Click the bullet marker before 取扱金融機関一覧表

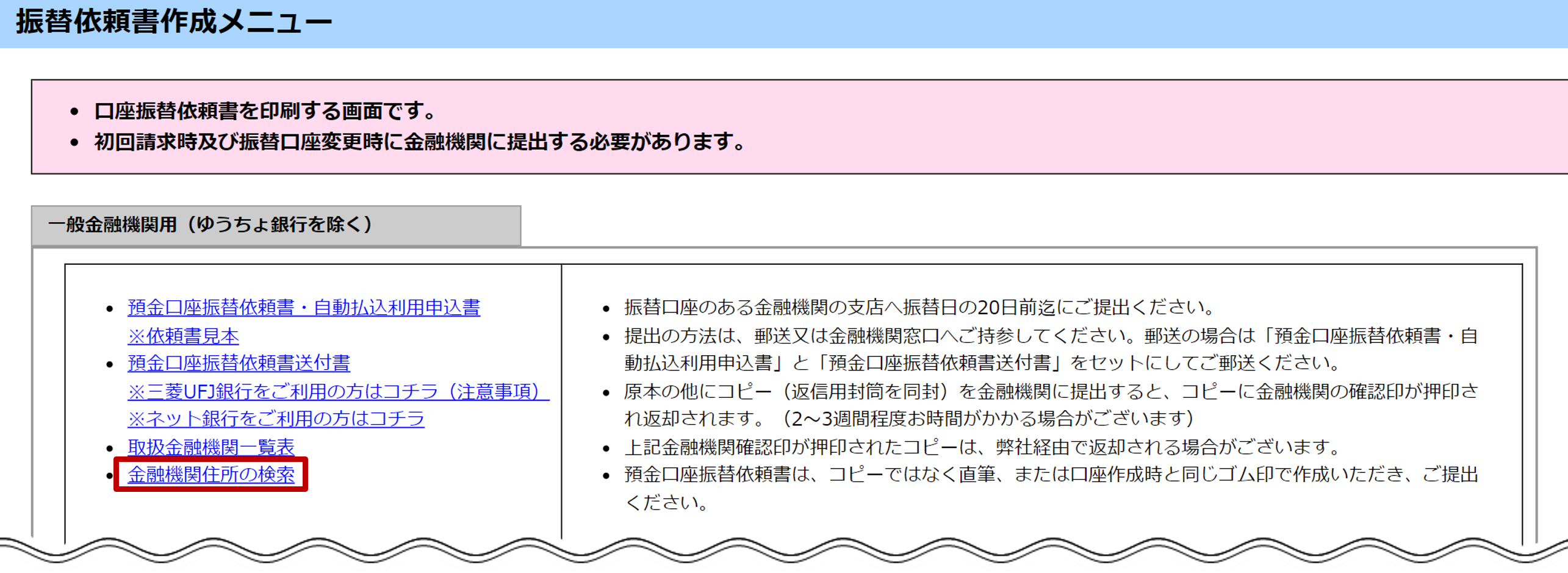tap(110, 449)
